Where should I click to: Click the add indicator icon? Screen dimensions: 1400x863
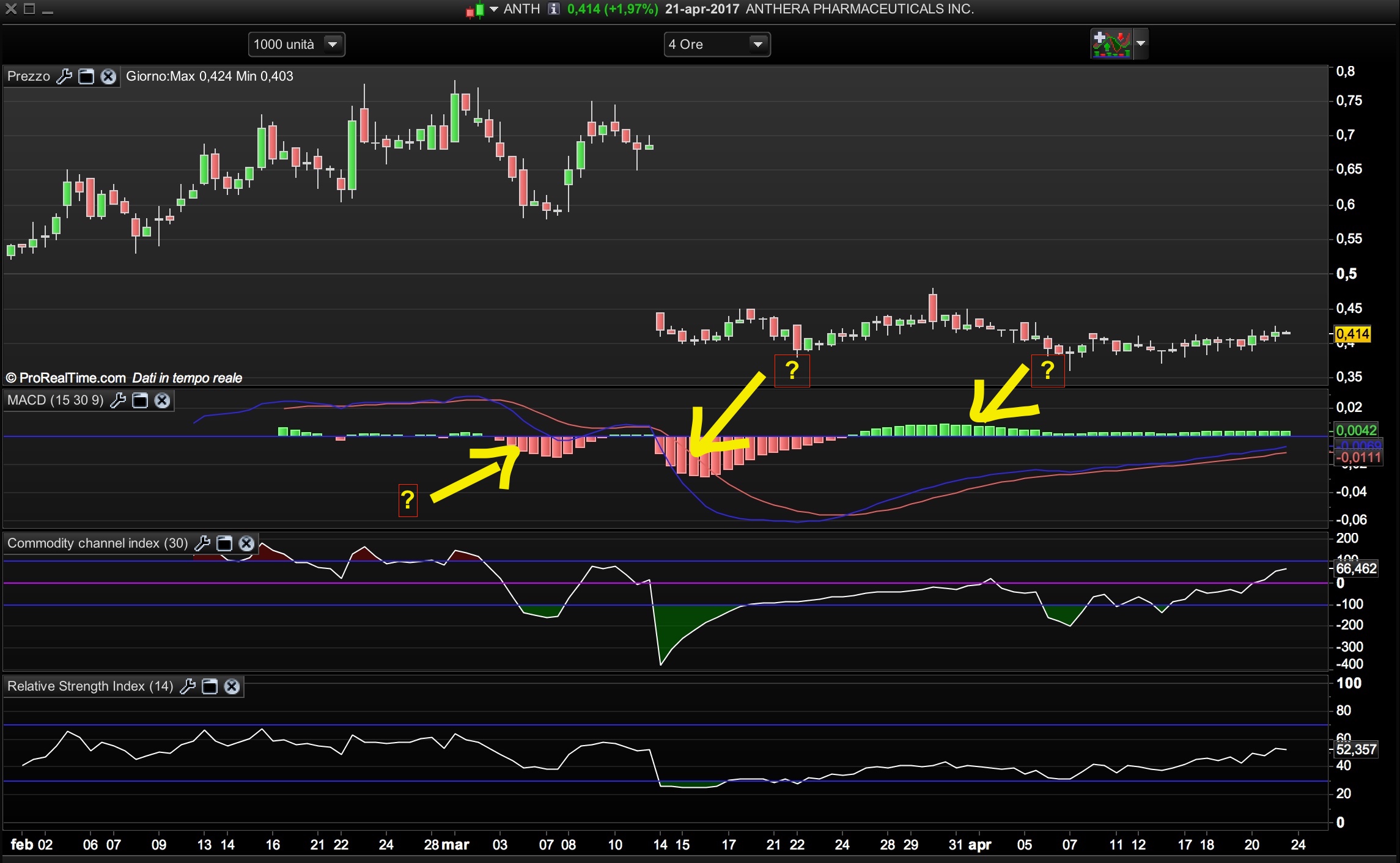pyautogui.click(x=1111, y=44)
